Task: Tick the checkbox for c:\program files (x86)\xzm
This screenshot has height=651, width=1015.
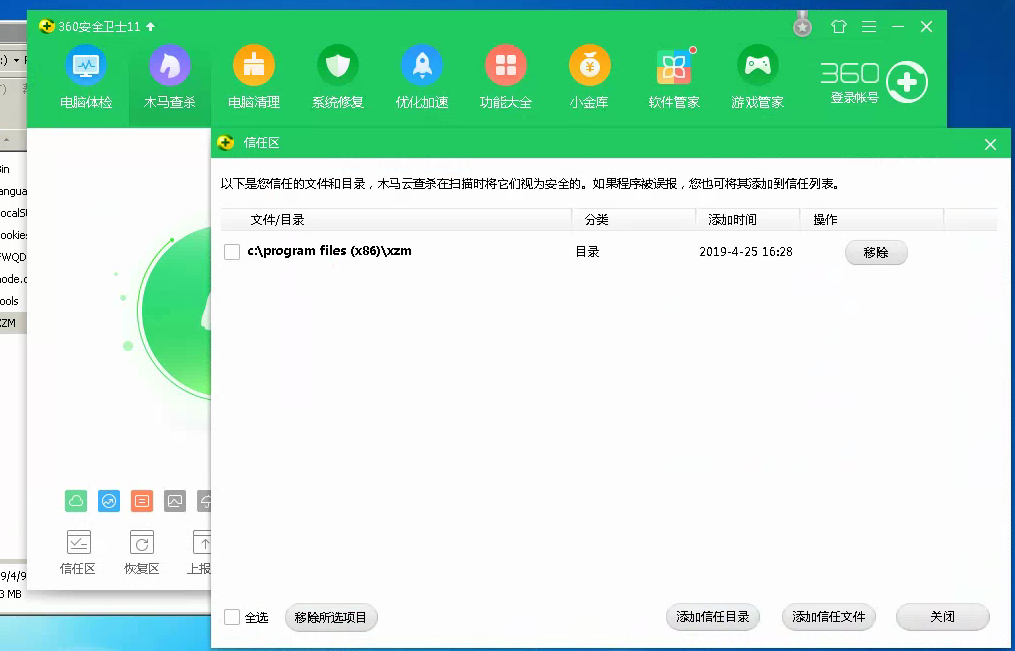Action: [x=232, y=252]
